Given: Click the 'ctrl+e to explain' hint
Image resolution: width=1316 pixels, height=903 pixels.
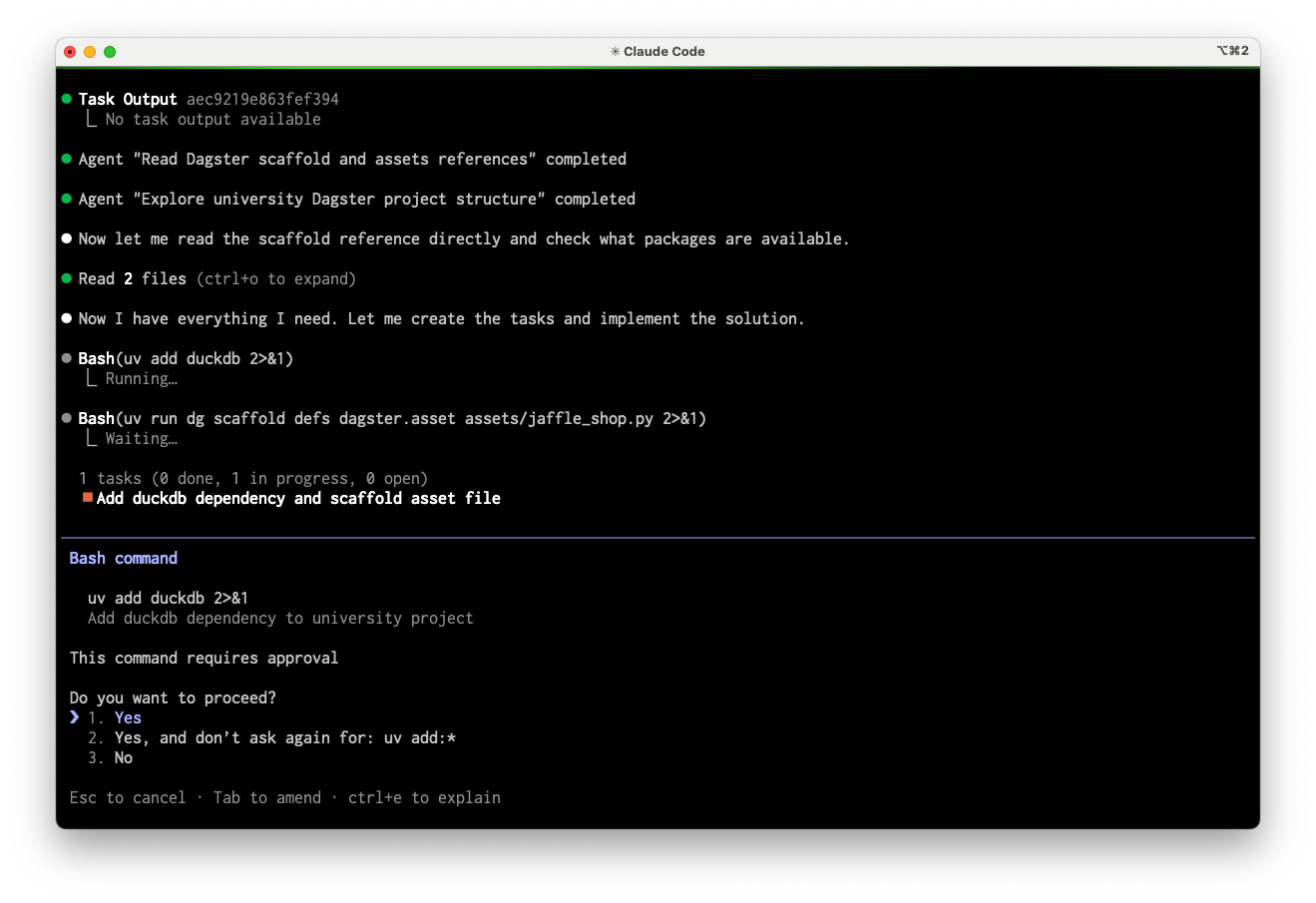Looking at the screenshot, I should [x=424, y=798].
